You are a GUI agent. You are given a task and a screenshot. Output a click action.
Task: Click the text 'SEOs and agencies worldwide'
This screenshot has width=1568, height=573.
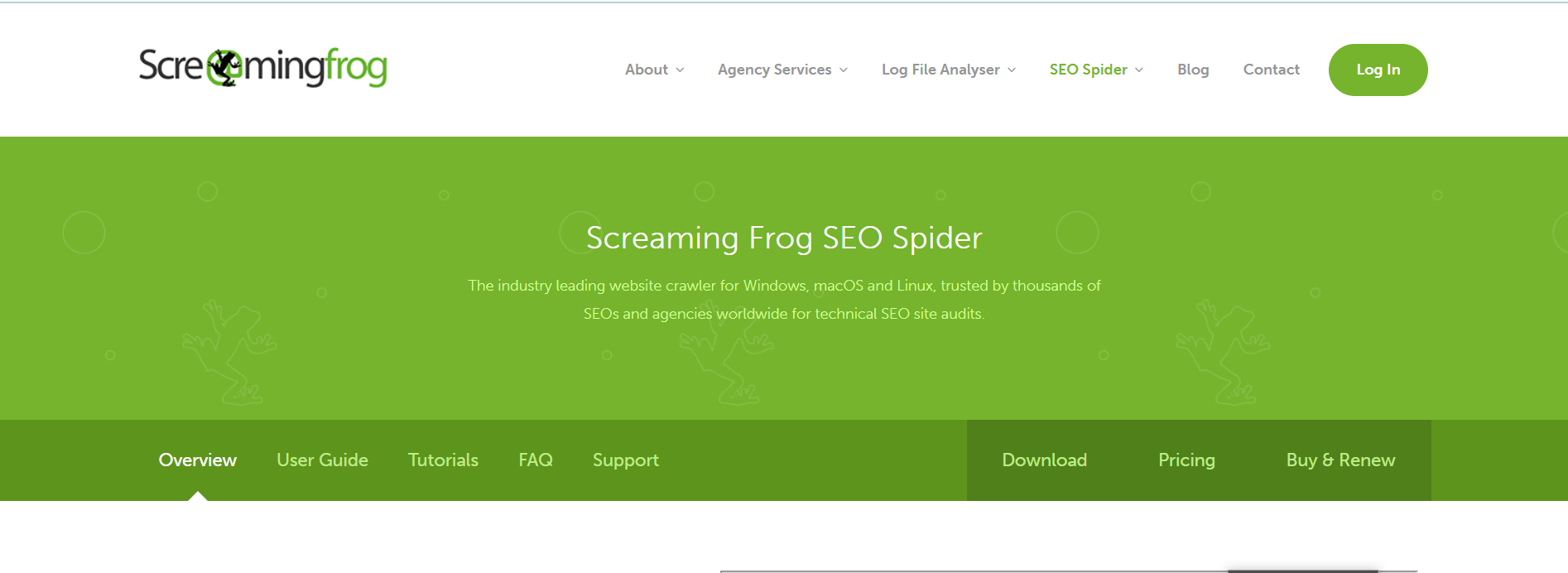(x=685, y=314)
